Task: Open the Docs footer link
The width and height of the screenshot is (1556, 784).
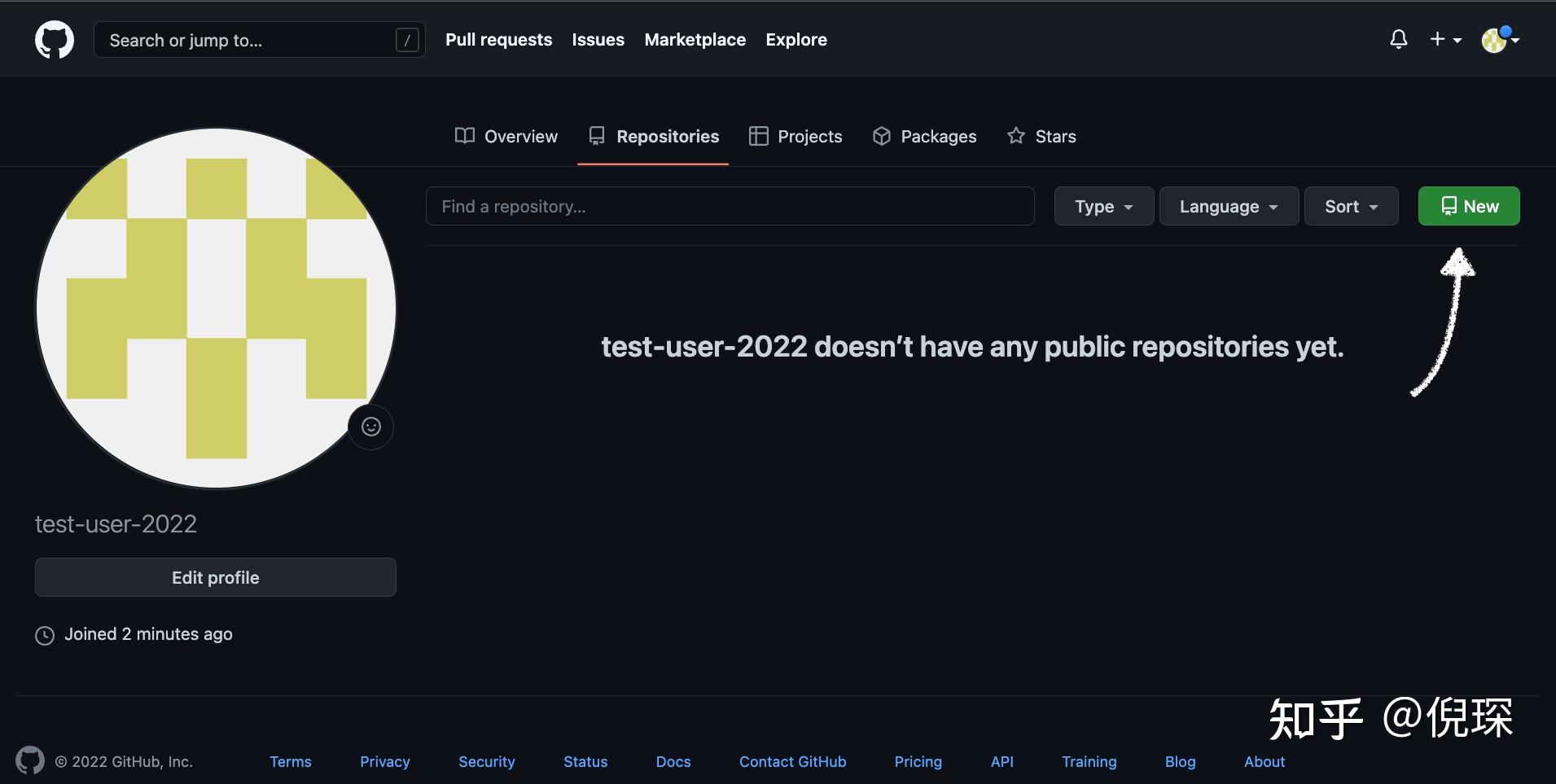Action: (x=673, y=762)
